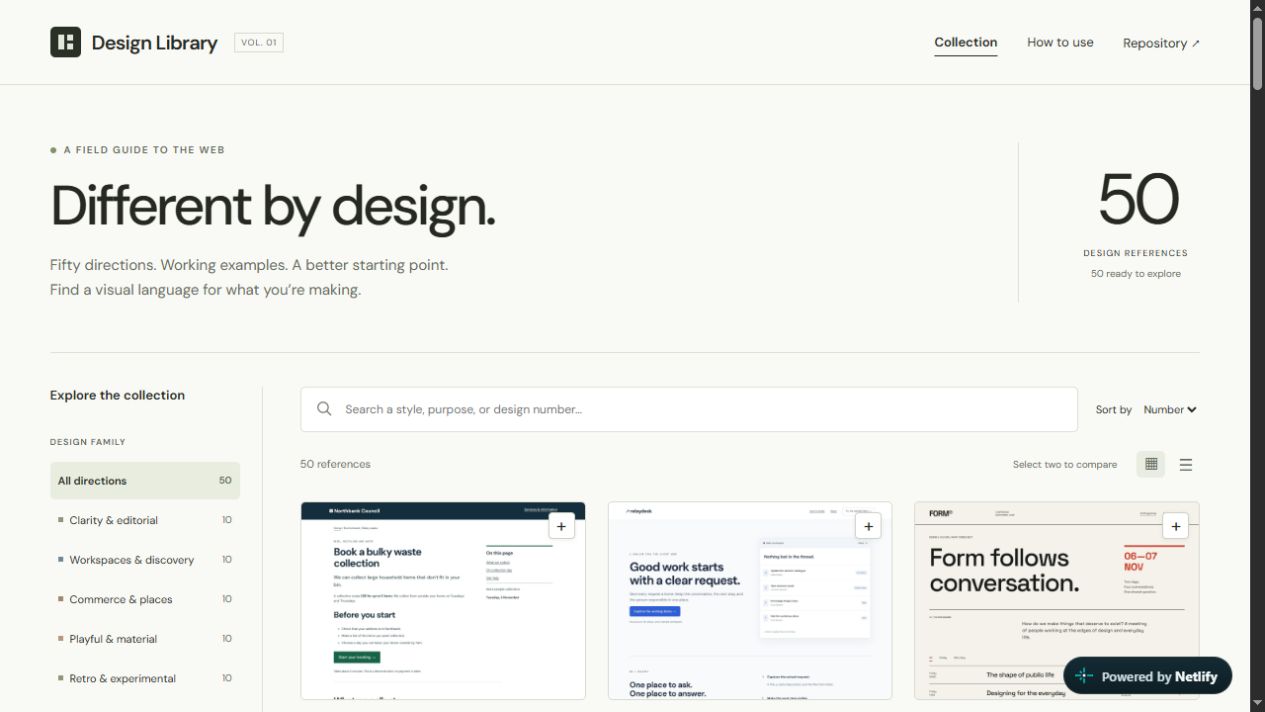Click the 'DESIGN REFERENCES' label
Image resolution: width=1265 pixels, height=712 pixels.
point(1135,253)
